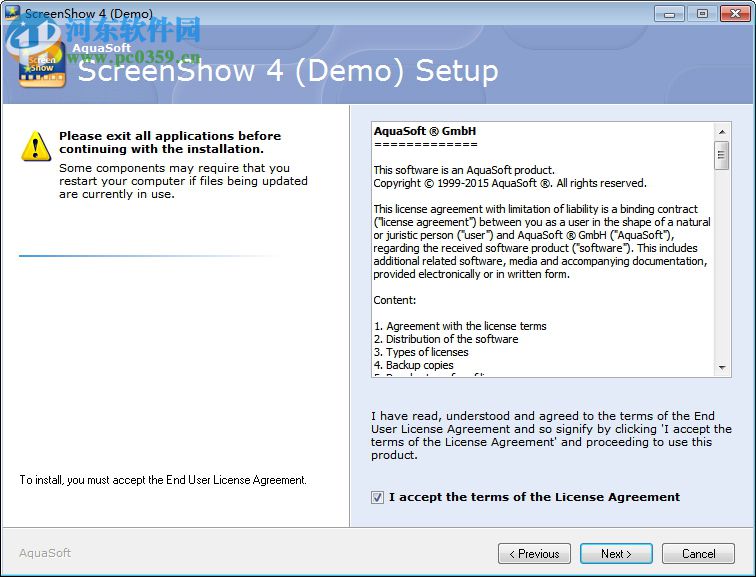Screen dimensions: 756x577
Task: Click the license scrollbar down arrow
Action: (722, 367)
